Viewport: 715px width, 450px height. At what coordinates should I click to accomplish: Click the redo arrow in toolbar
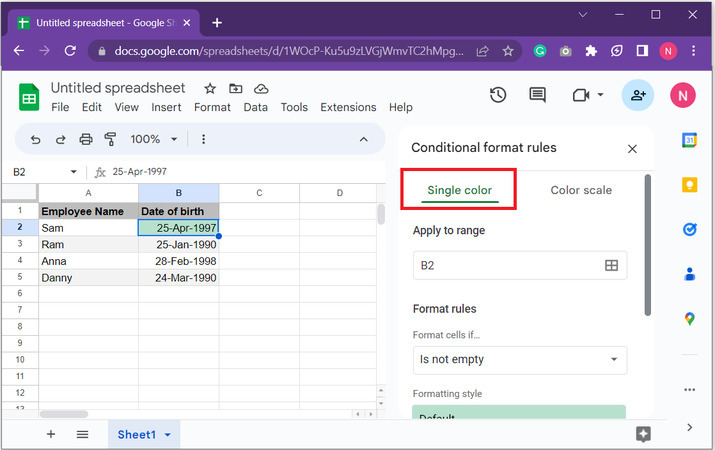[60, 140]
